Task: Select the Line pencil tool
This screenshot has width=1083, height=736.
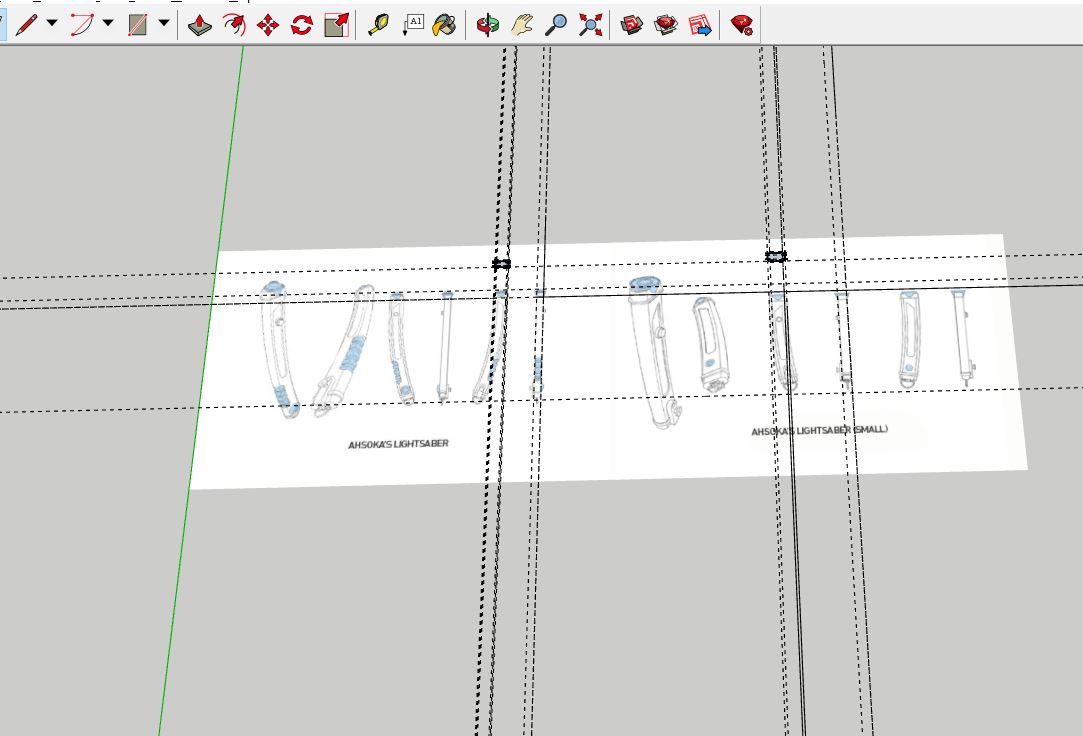Action: (26, 25)
